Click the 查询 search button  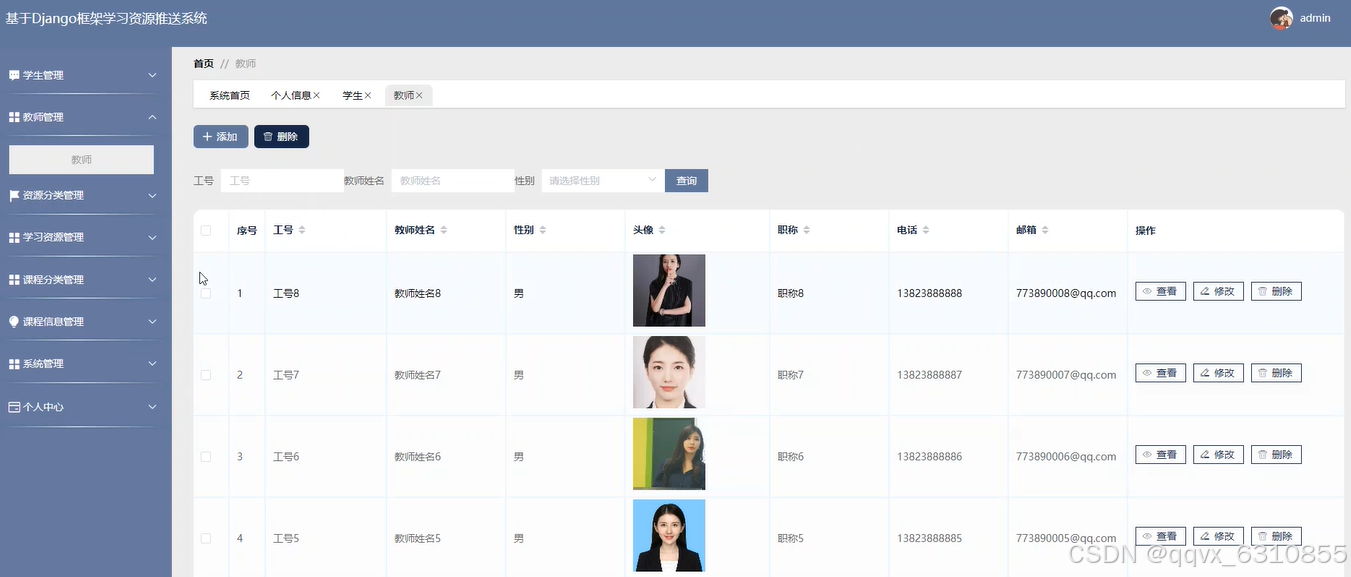point(686,180)
